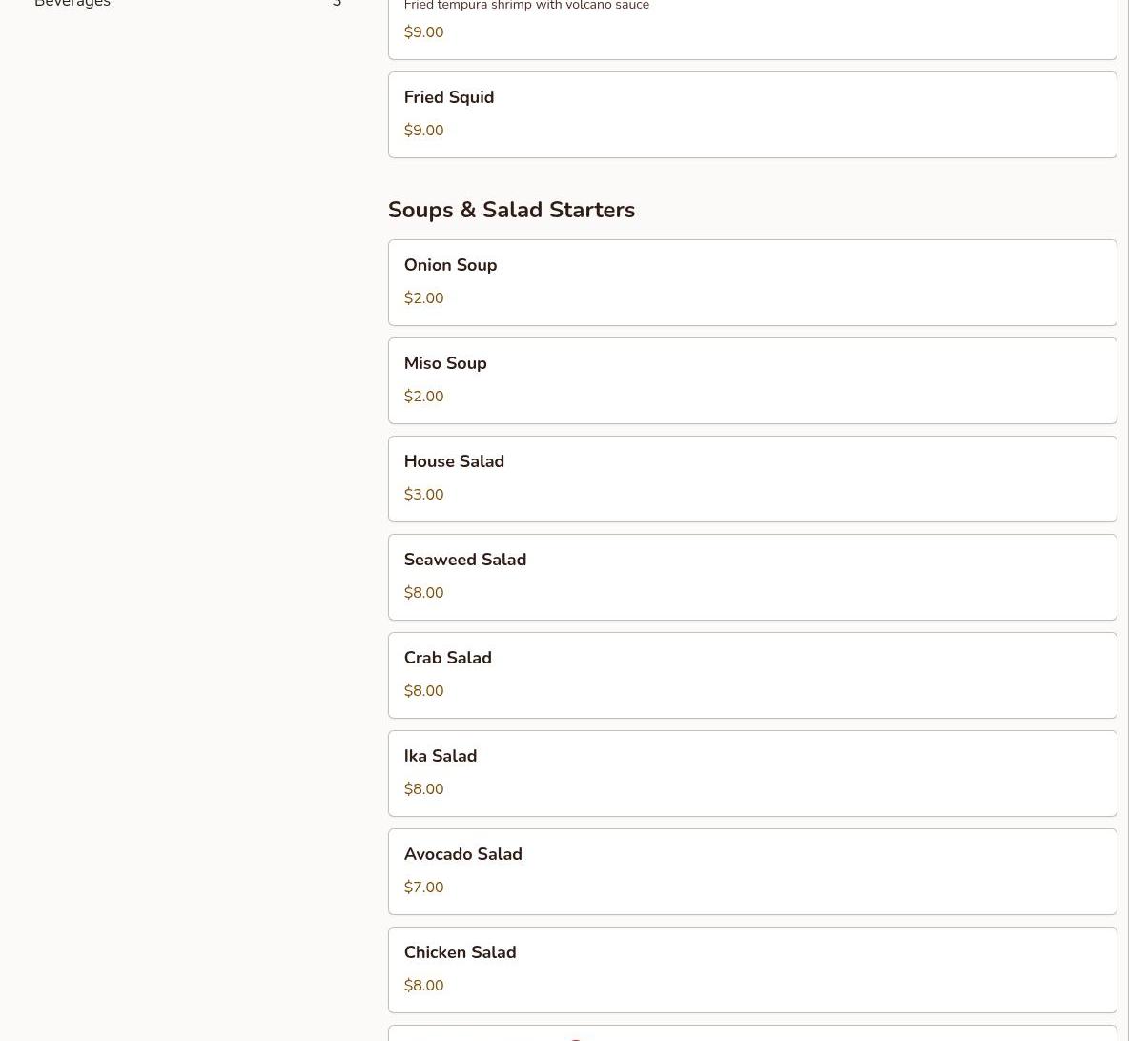Click the Avocado Salad $7.00 price

click(423, 888)
